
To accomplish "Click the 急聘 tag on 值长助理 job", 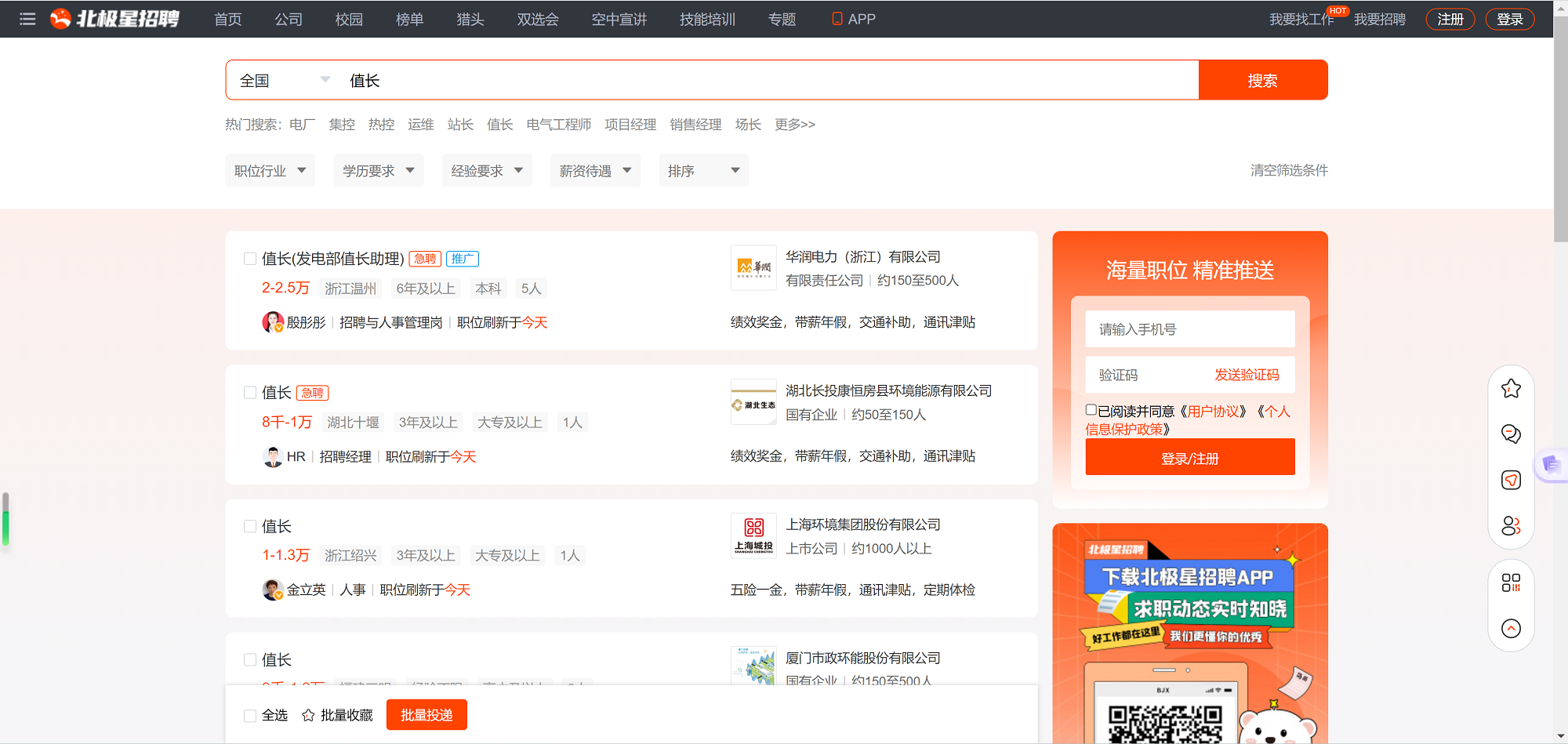I will coord(425,259).
